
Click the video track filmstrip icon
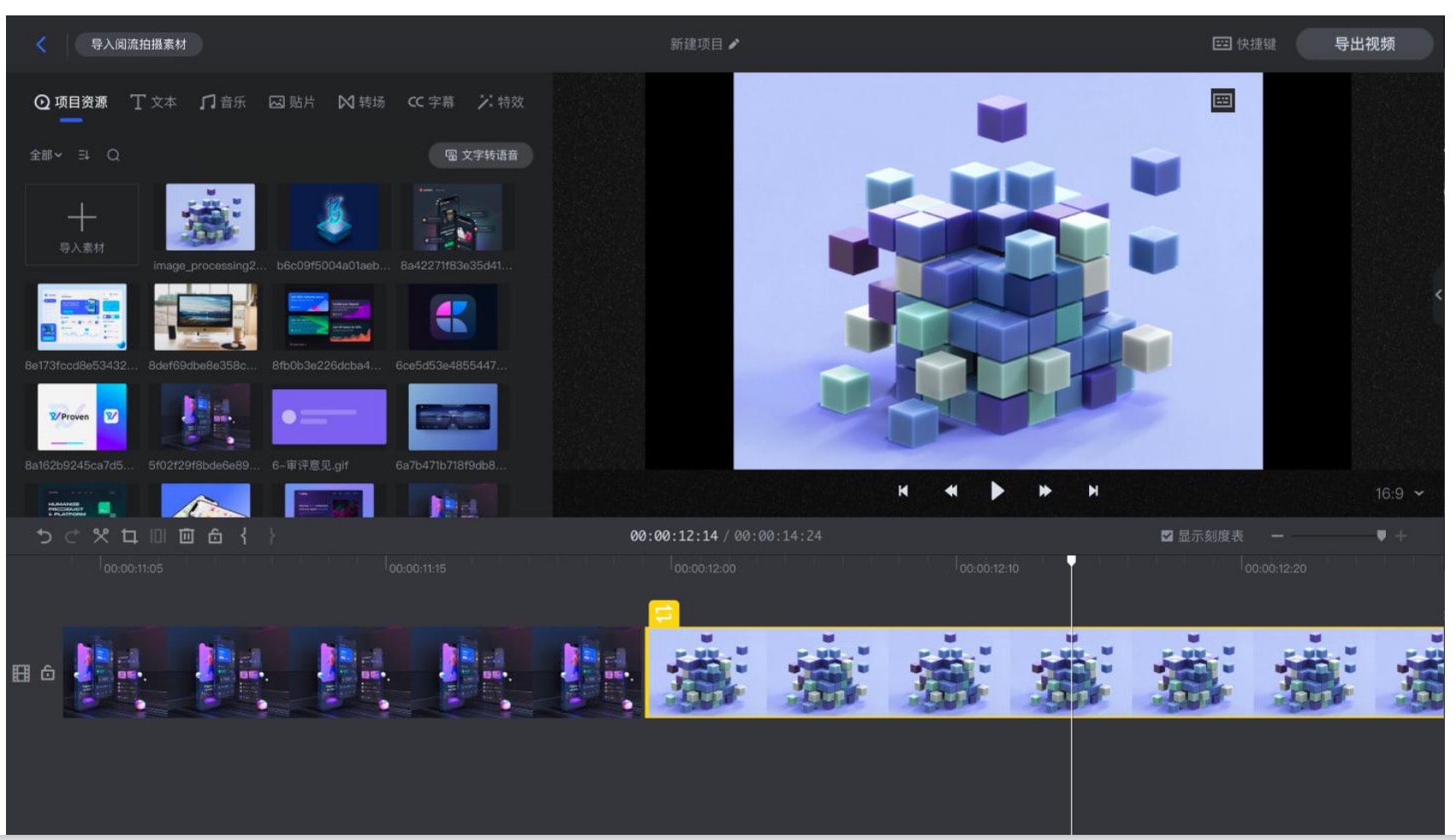pos(21,673)
